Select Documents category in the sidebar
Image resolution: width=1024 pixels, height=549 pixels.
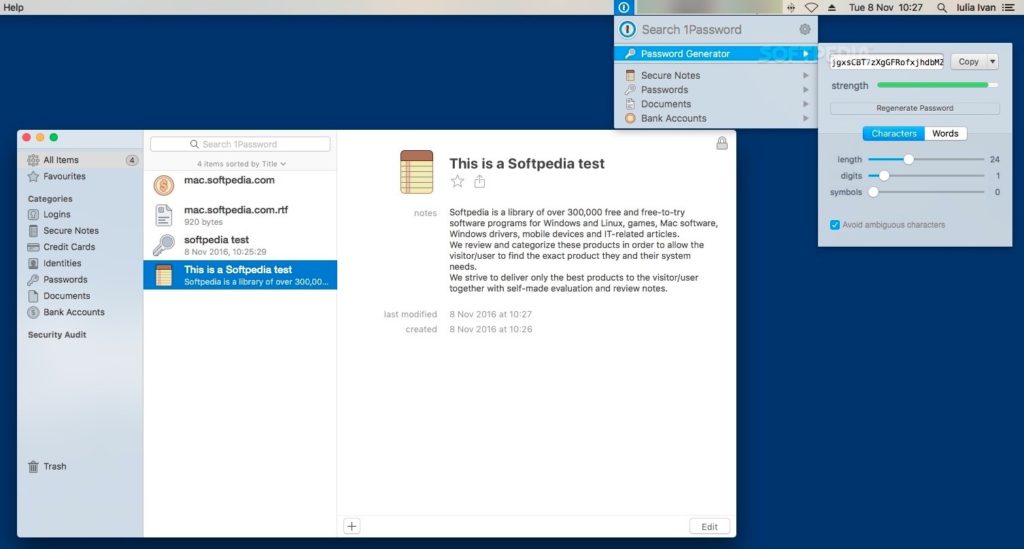pos(67,296)
